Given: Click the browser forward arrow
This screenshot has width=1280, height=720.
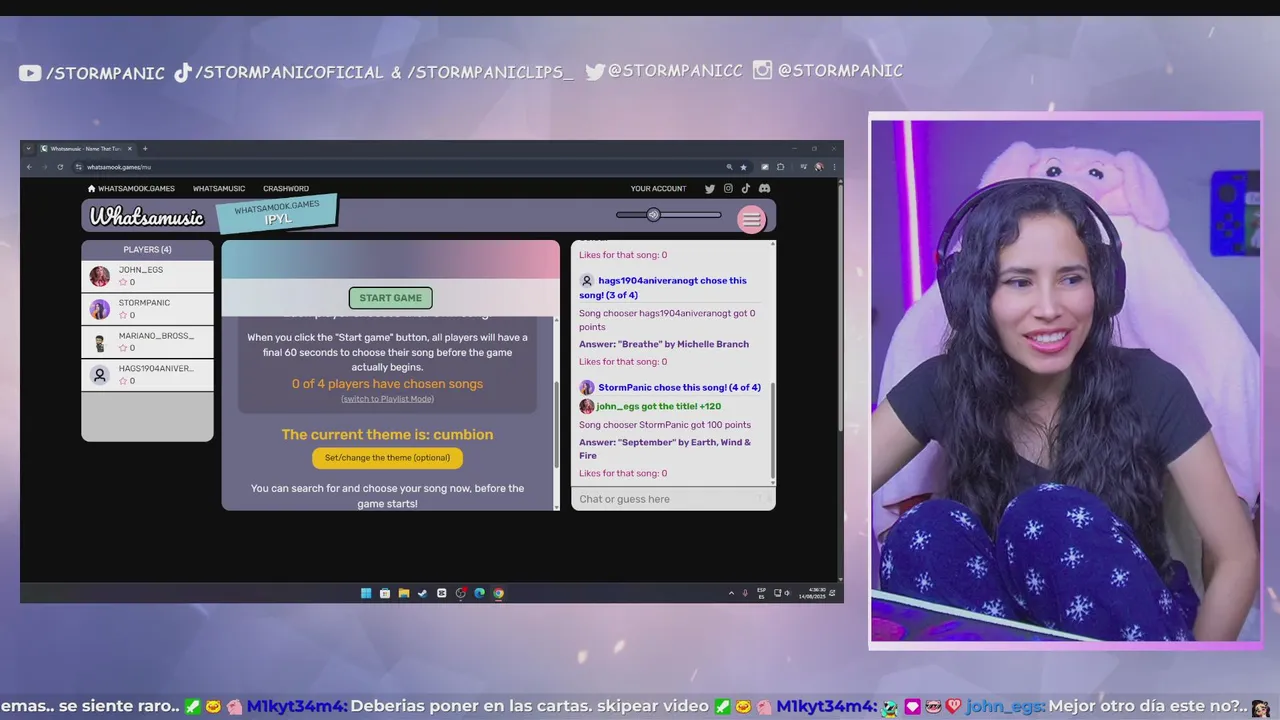Looking at the screenshot, I should [x=44, y=167].
